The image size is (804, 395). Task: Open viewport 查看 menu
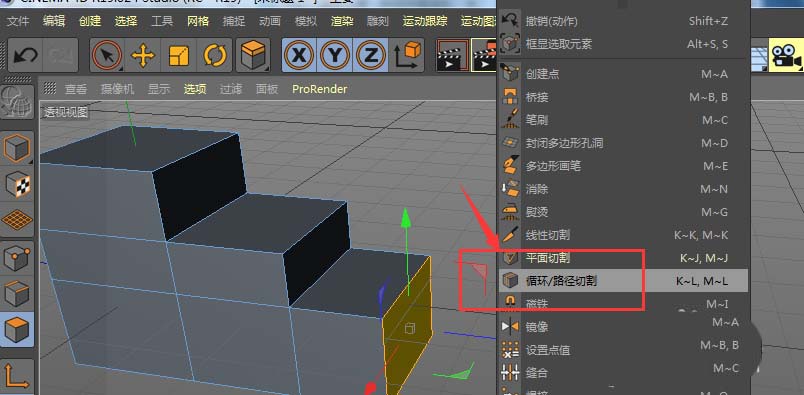coord(75,89)
